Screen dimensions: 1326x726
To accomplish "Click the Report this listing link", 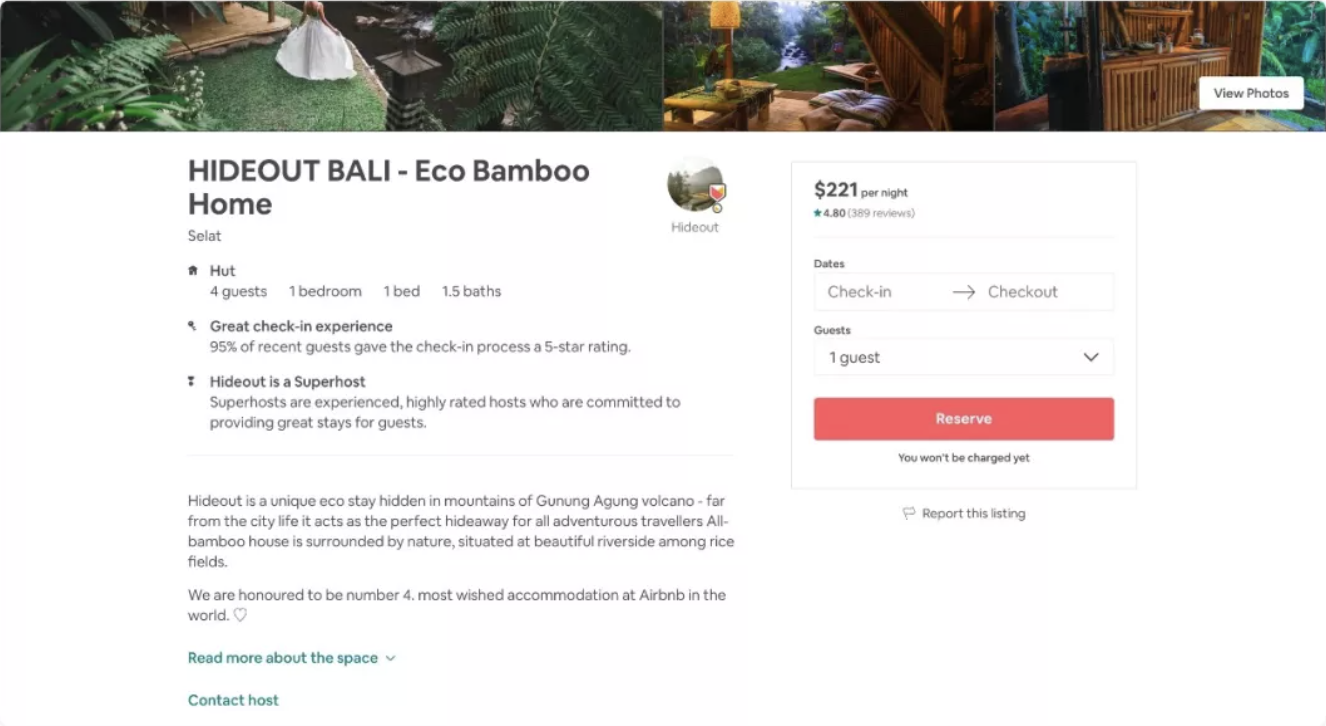I will (x=973, y=513).
